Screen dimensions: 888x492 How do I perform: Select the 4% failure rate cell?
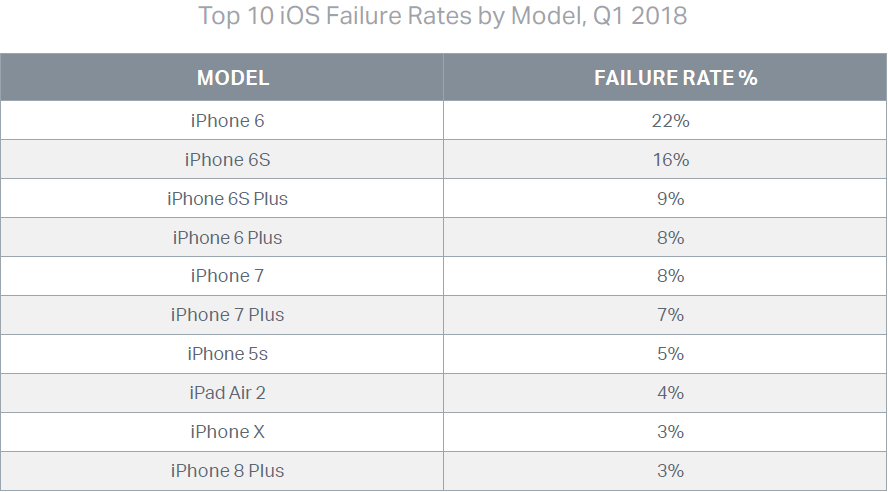point(665,393)
